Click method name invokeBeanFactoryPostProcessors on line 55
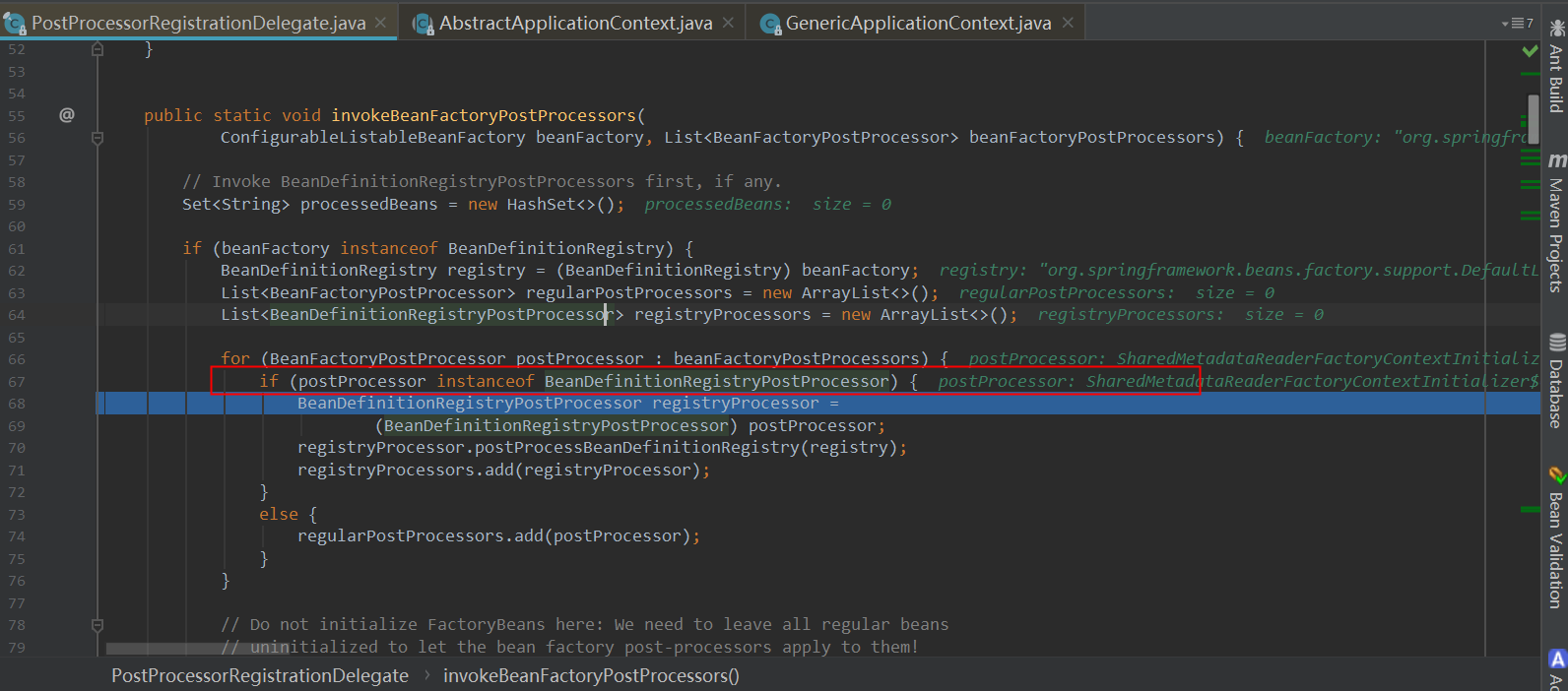Image resolution: width=1568 pixels, height=691 pixels. click(484, 115)
